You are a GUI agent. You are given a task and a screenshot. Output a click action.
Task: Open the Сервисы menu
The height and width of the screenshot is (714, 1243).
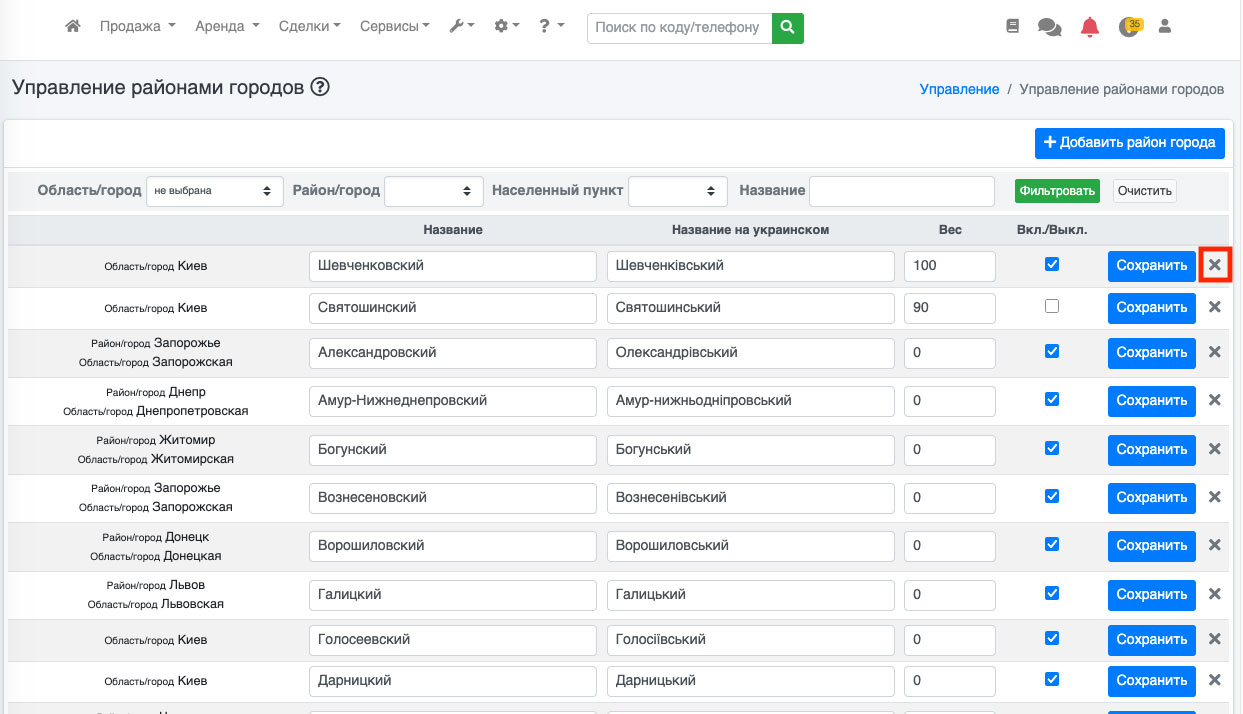pos(394,27)
